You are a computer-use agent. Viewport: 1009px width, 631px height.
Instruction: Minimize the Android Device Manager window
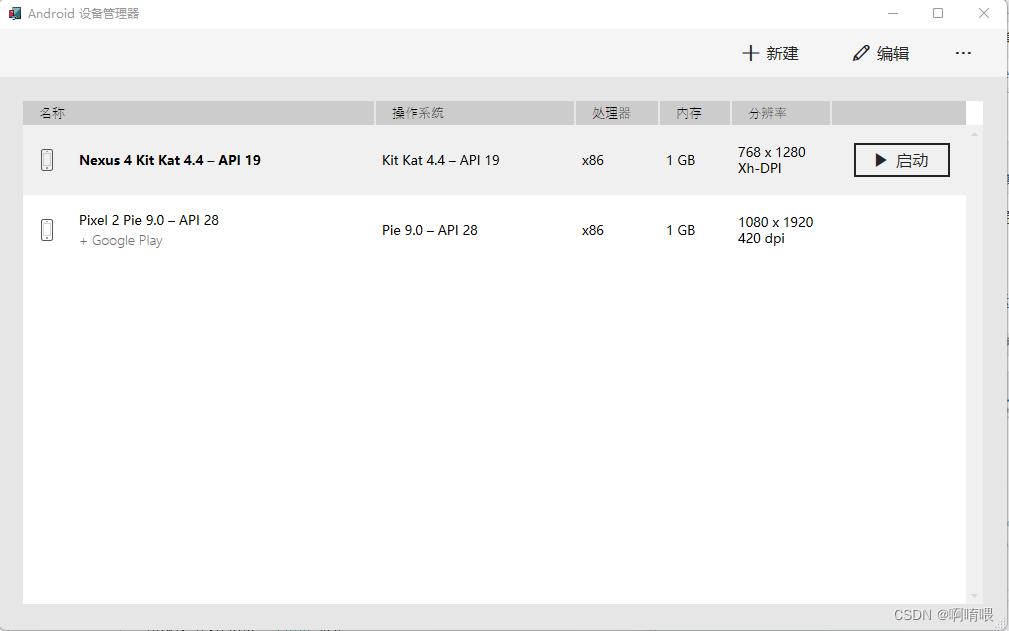point(893,13)
